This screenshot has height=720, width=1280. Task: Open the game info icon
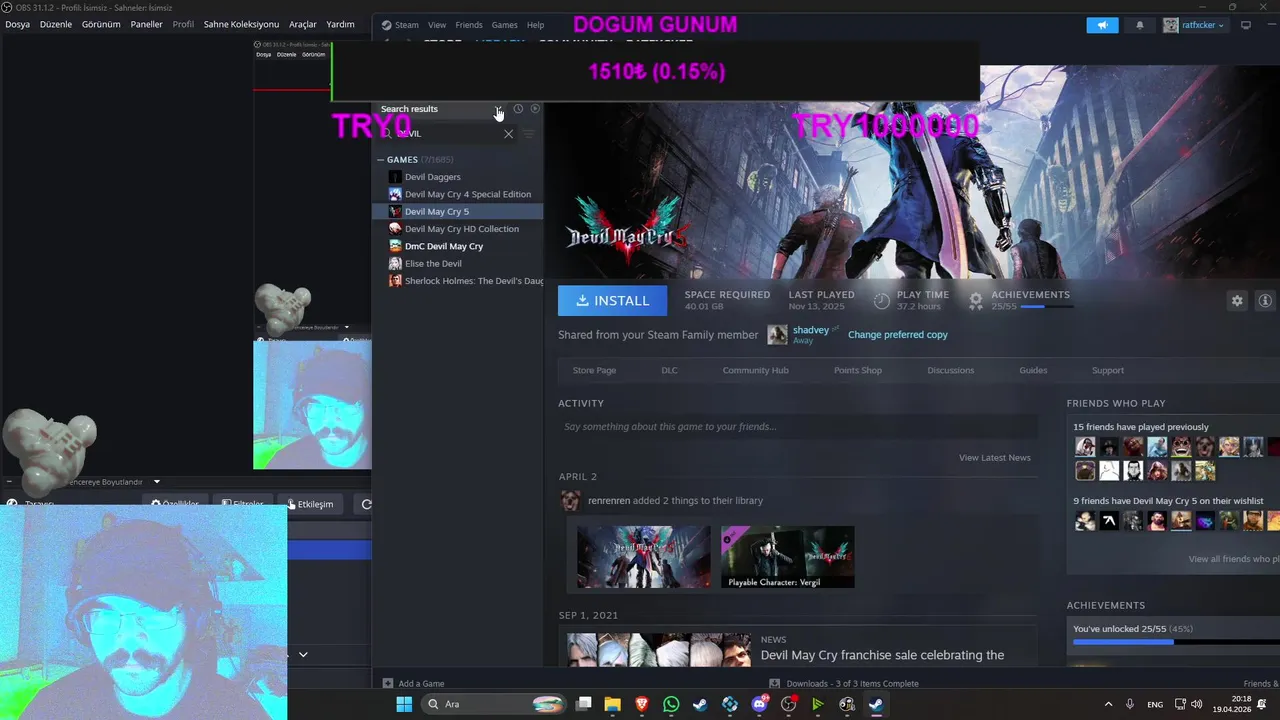tap(1265, 300)
